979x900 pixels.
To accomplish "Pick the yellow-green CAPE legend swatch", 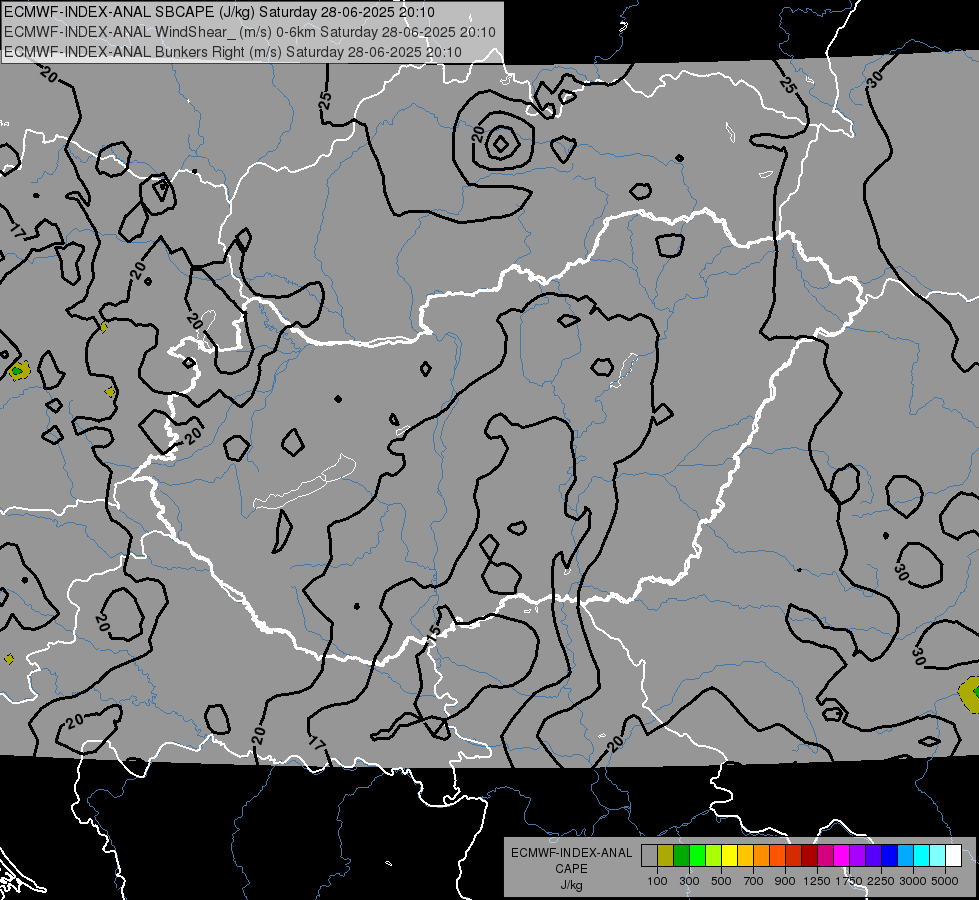I will coord(713,856).
